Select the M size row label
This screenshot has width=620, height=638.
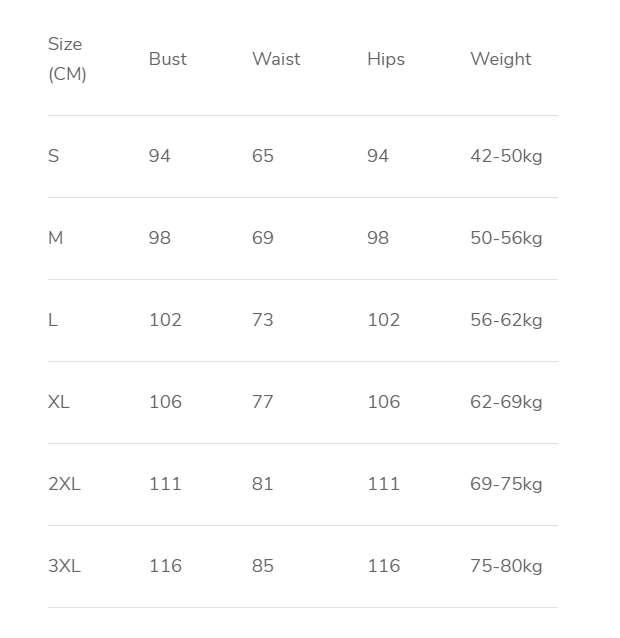pyautogui.click(x=55, y=238)
